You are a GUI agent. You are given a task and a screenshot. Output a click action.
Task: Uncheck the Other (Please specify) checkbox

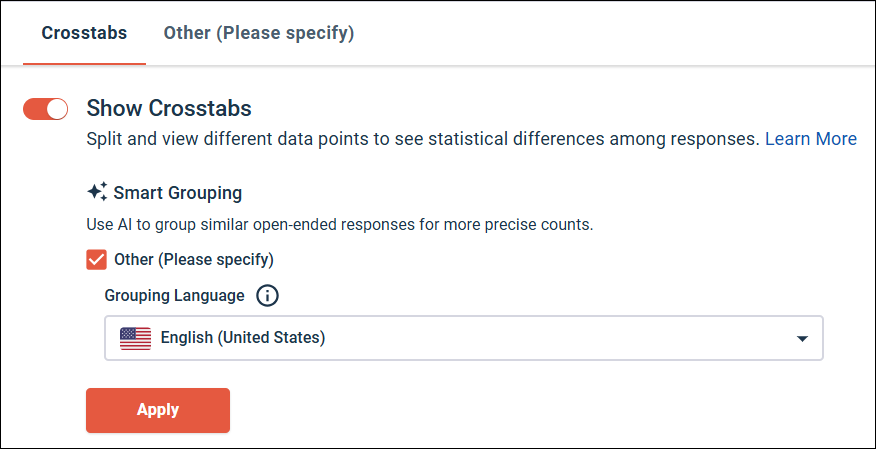[97, 260]
